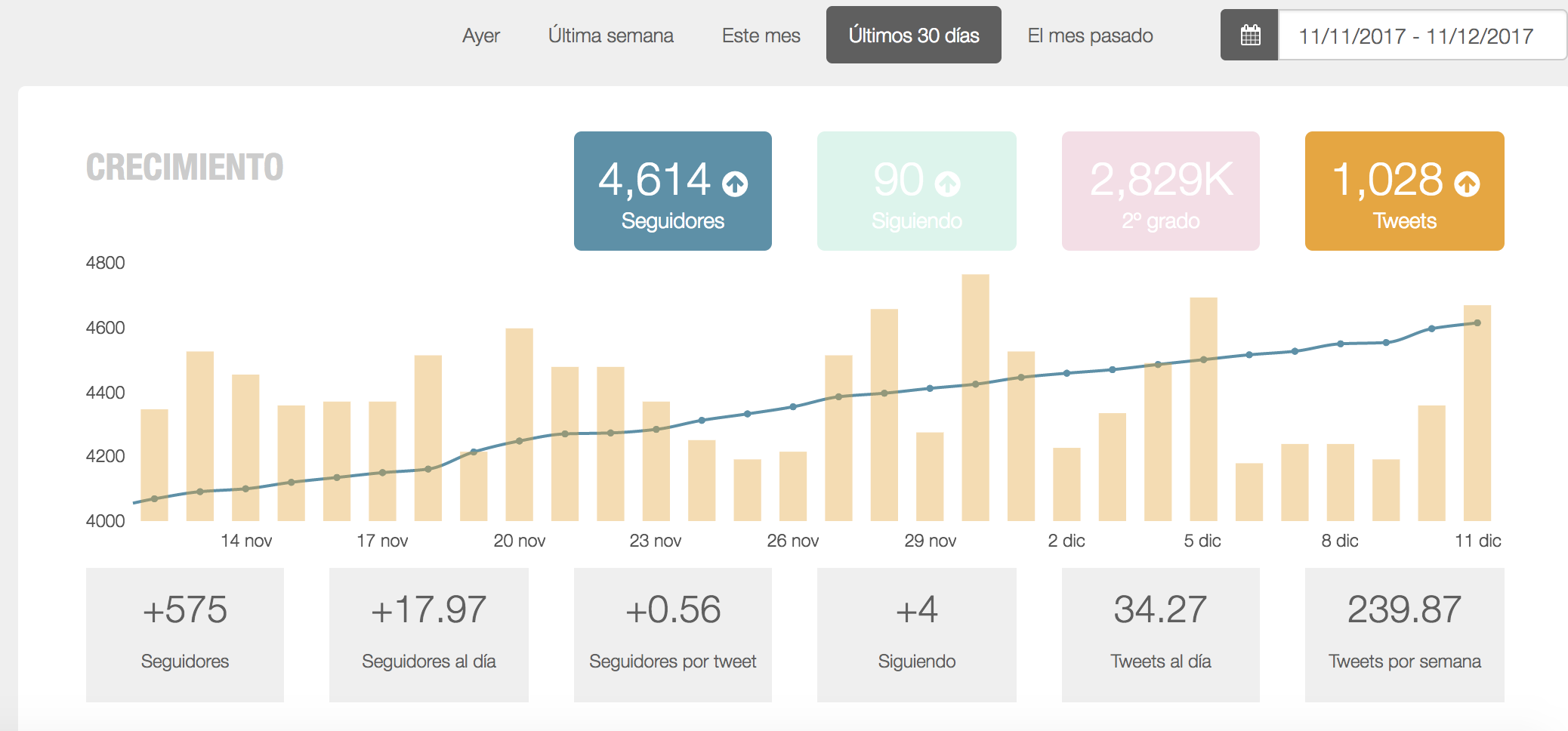The image size is (1568, 731).
Task: Click the 239.87 Tweets por semana box
Action: [x=1405, y=635]
